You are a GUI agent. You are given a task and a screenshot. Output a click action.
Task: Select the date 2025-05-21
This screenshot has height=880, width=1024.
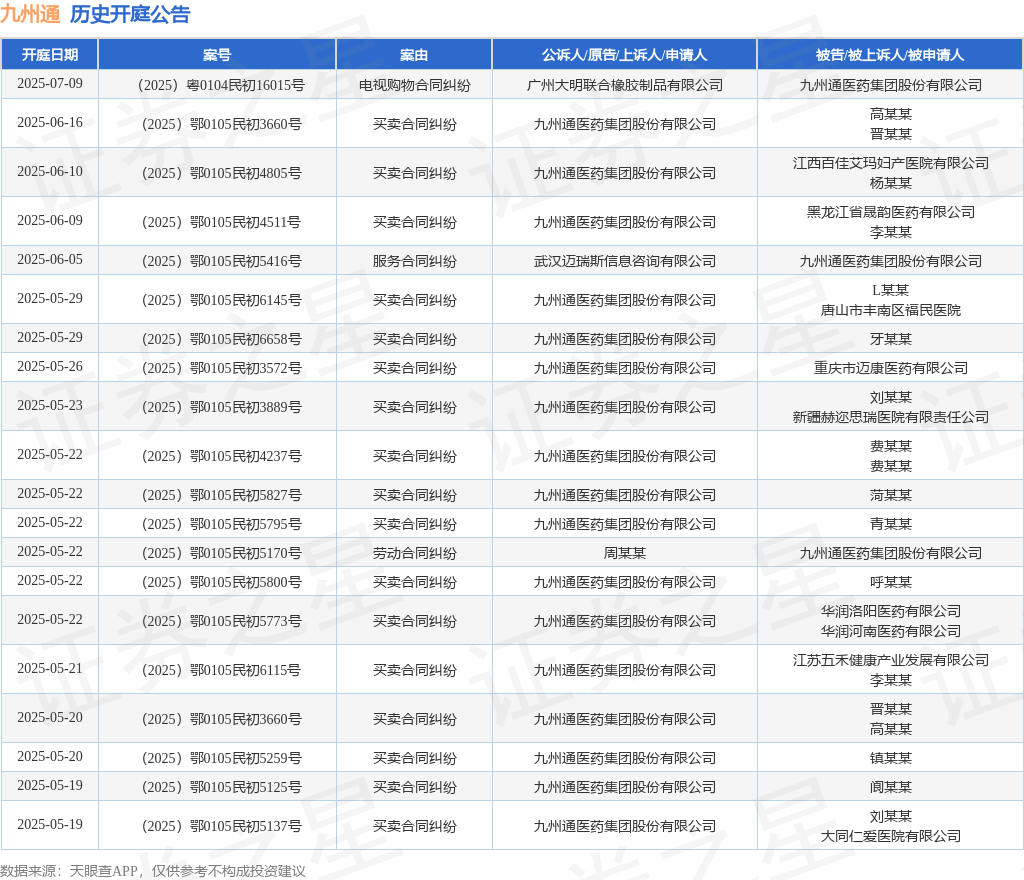click(50, 669)
